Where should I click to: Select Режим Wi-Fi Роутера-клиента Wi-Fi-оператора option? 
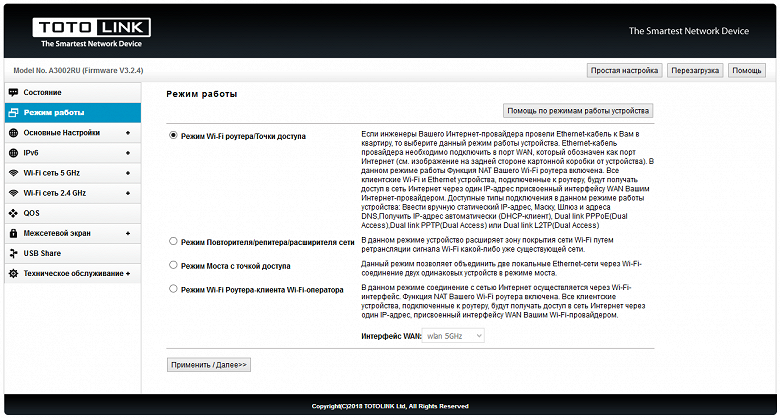pos(173,289)
